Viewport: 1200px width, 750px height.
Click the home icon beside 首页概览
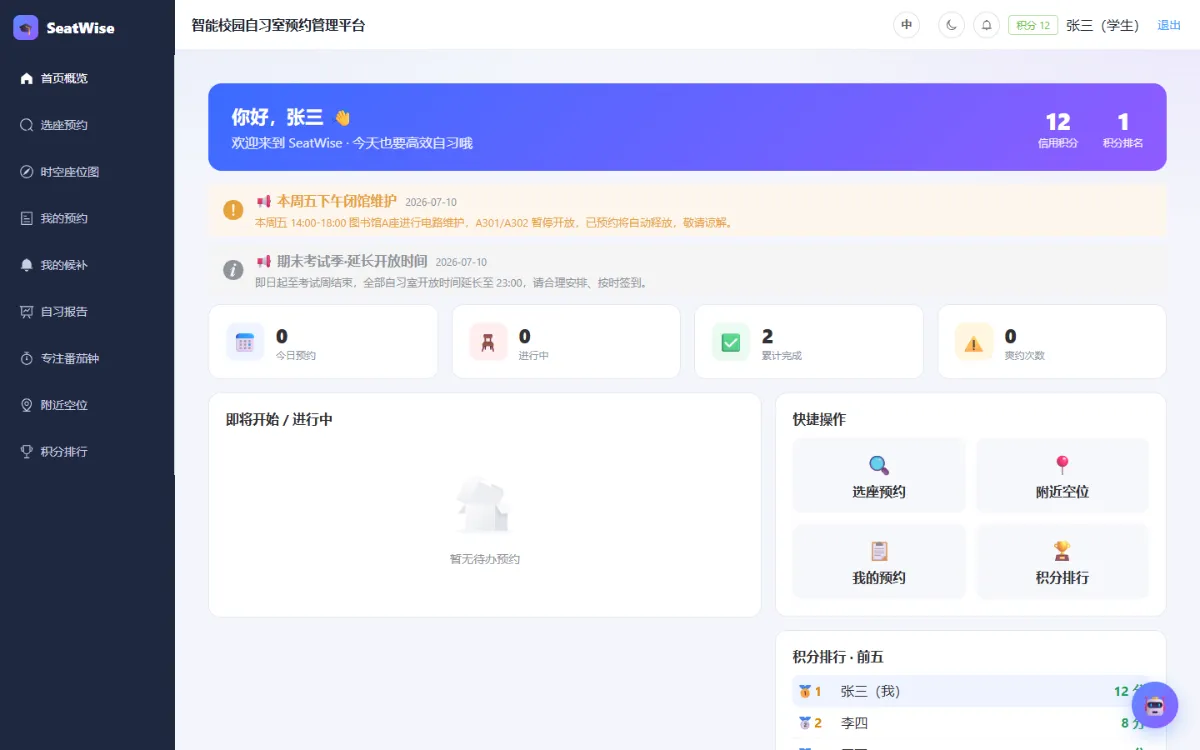click(27, 78)
